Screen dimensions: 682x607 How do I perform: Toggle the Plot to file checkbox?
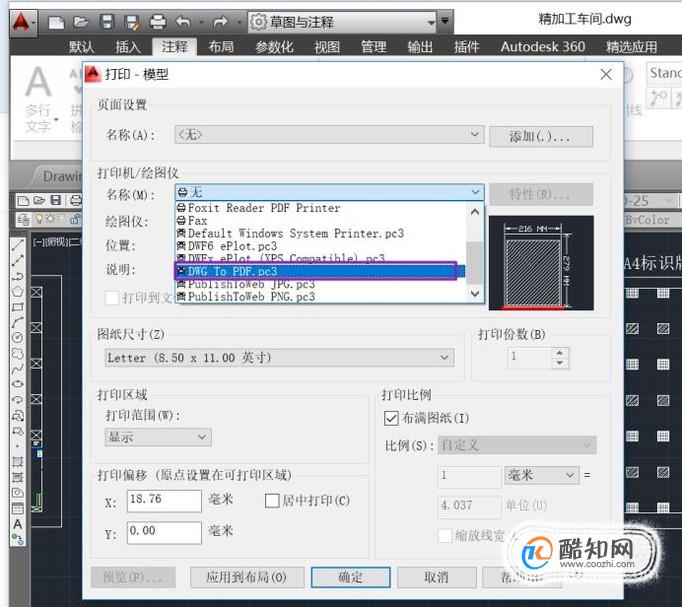click(112, 298)
